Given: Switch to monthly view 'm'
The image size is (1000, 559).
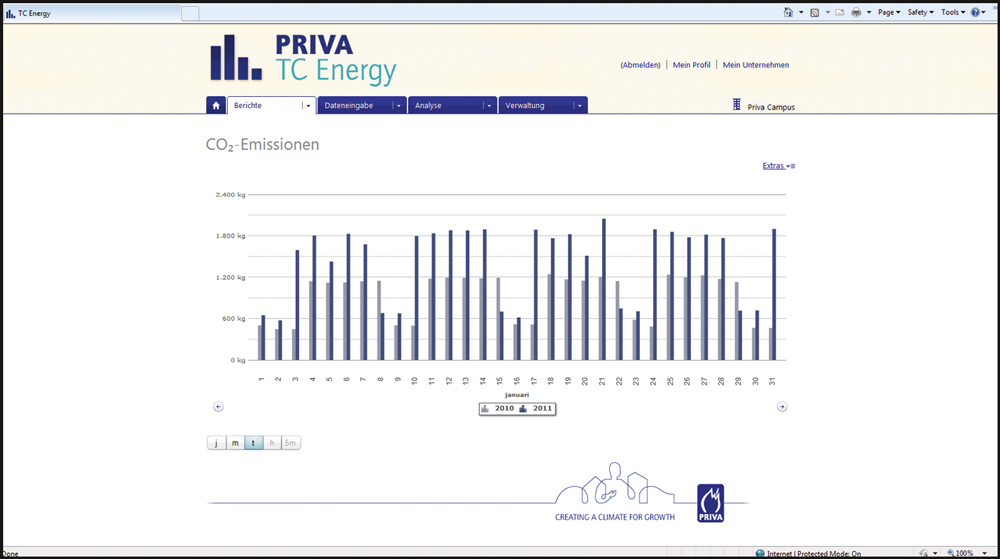Looking at the screenshot, I should click(235, 443).
